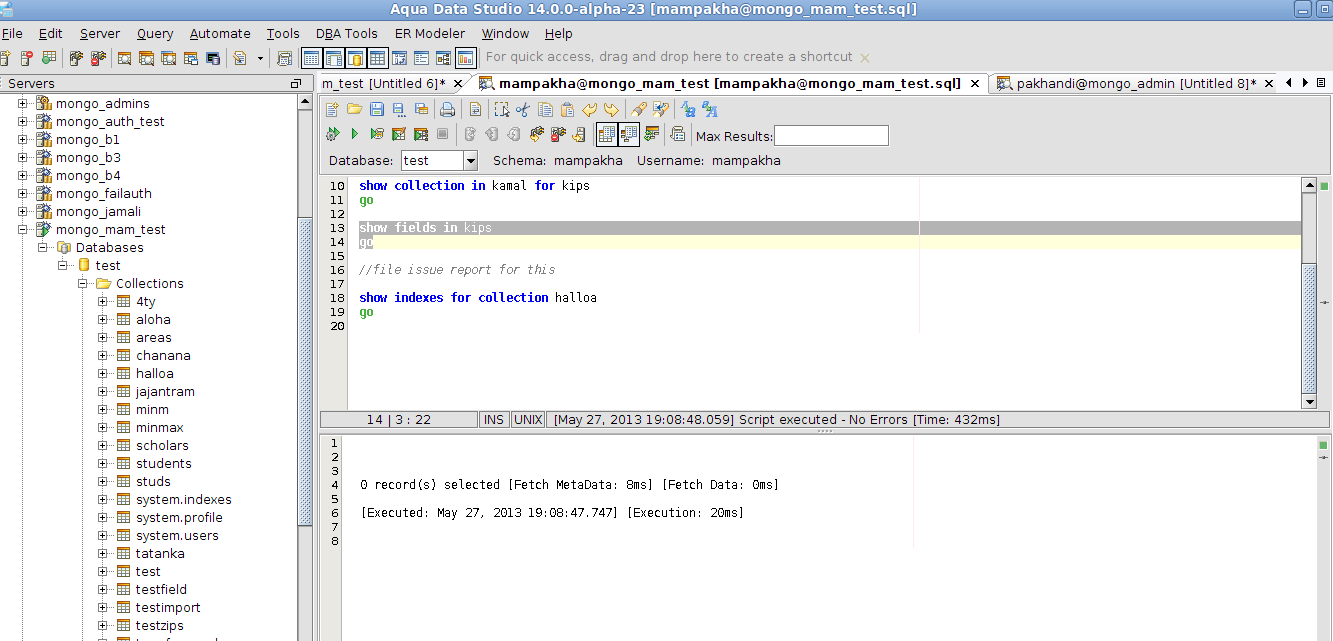Click the register new server icon
The height and width of the screenshot is (641, 1333).
pyautogui.click(x=5, y=58)
